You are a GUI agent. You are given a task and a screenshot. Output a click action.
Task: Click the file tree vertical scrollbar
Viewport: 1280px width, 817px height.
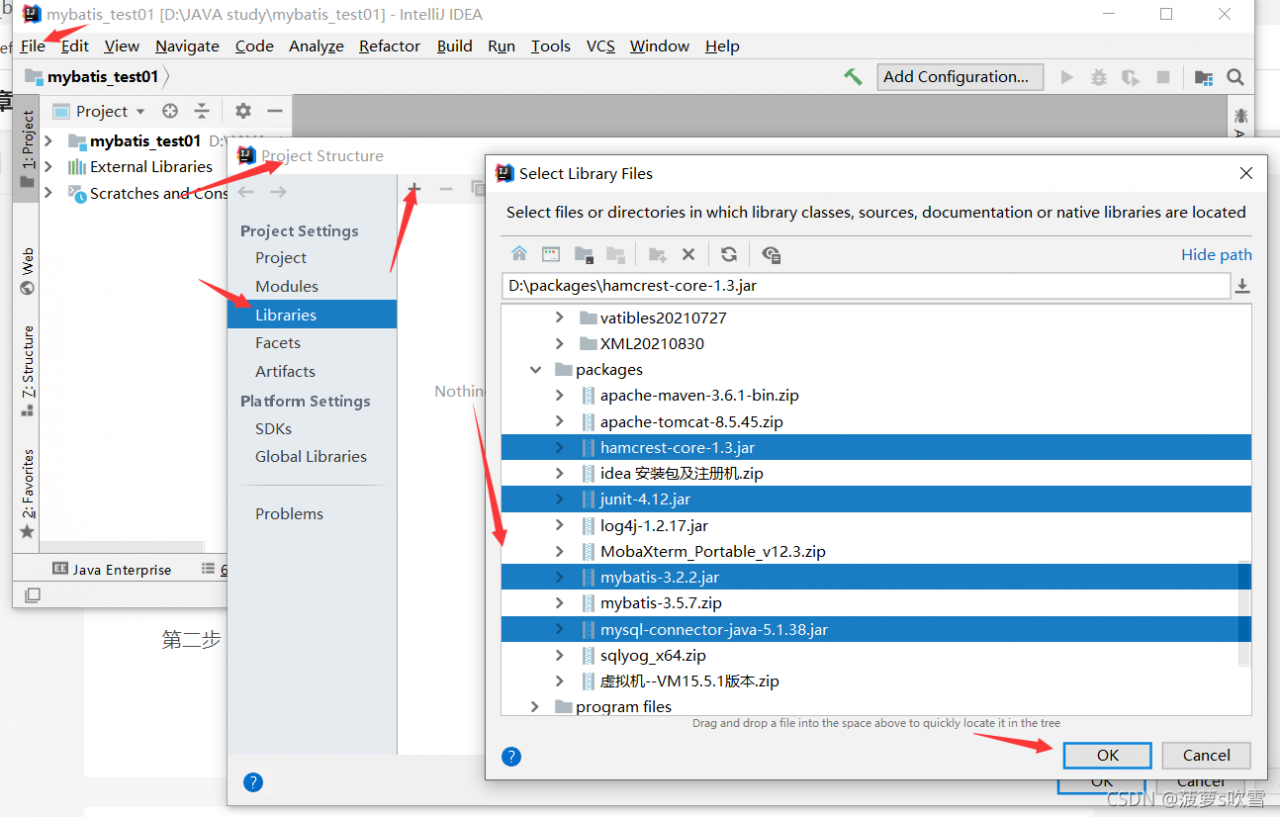1244,613
